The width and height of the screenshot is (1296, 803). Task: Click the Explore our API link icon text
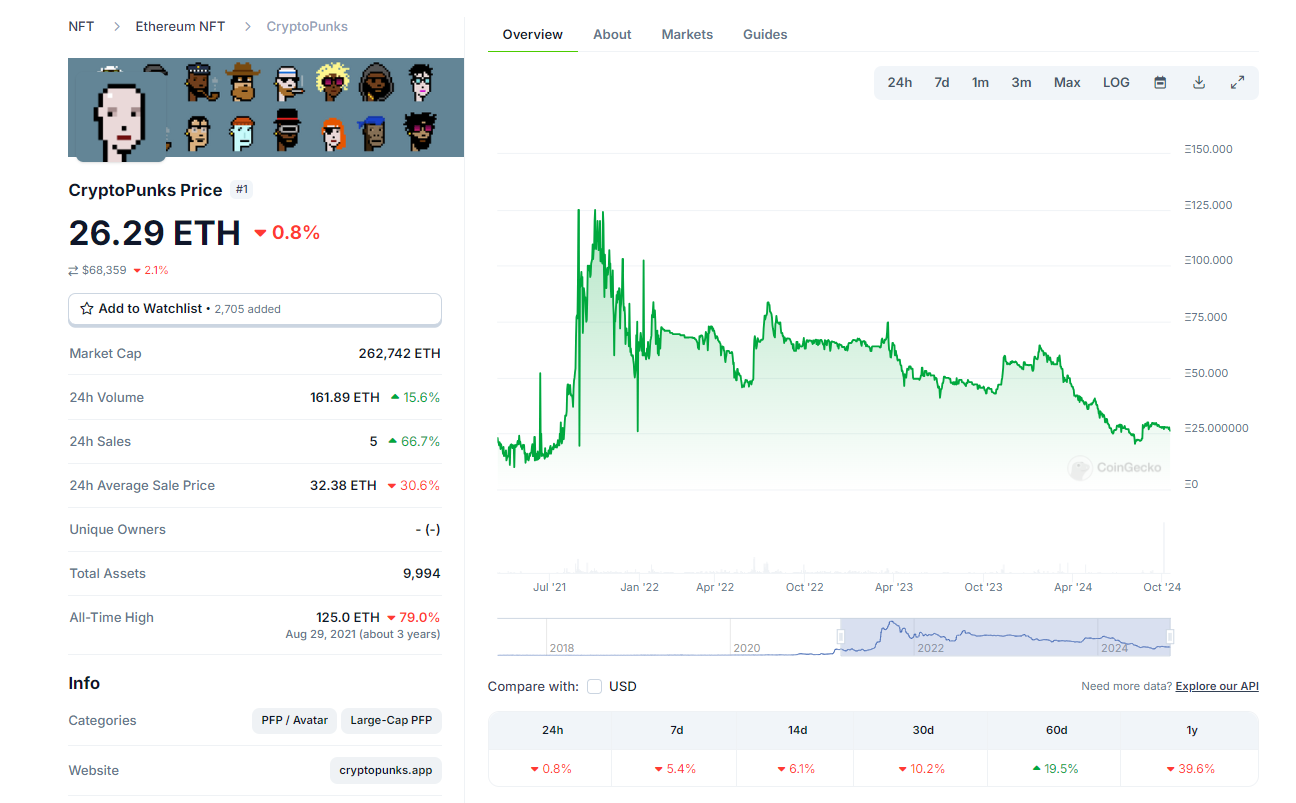point(1216,686)
